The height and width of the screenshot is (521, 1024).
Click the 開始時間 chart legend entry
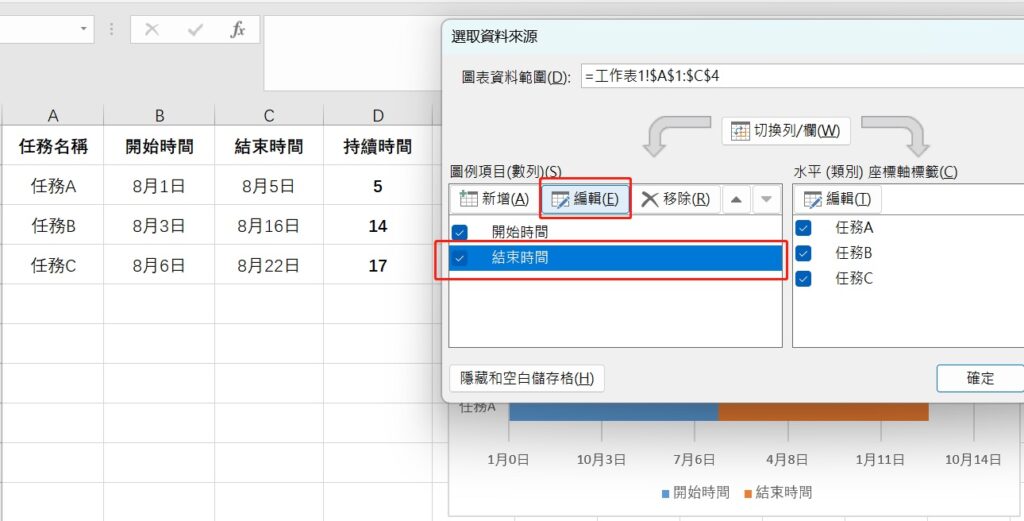(x=696, y=493)
